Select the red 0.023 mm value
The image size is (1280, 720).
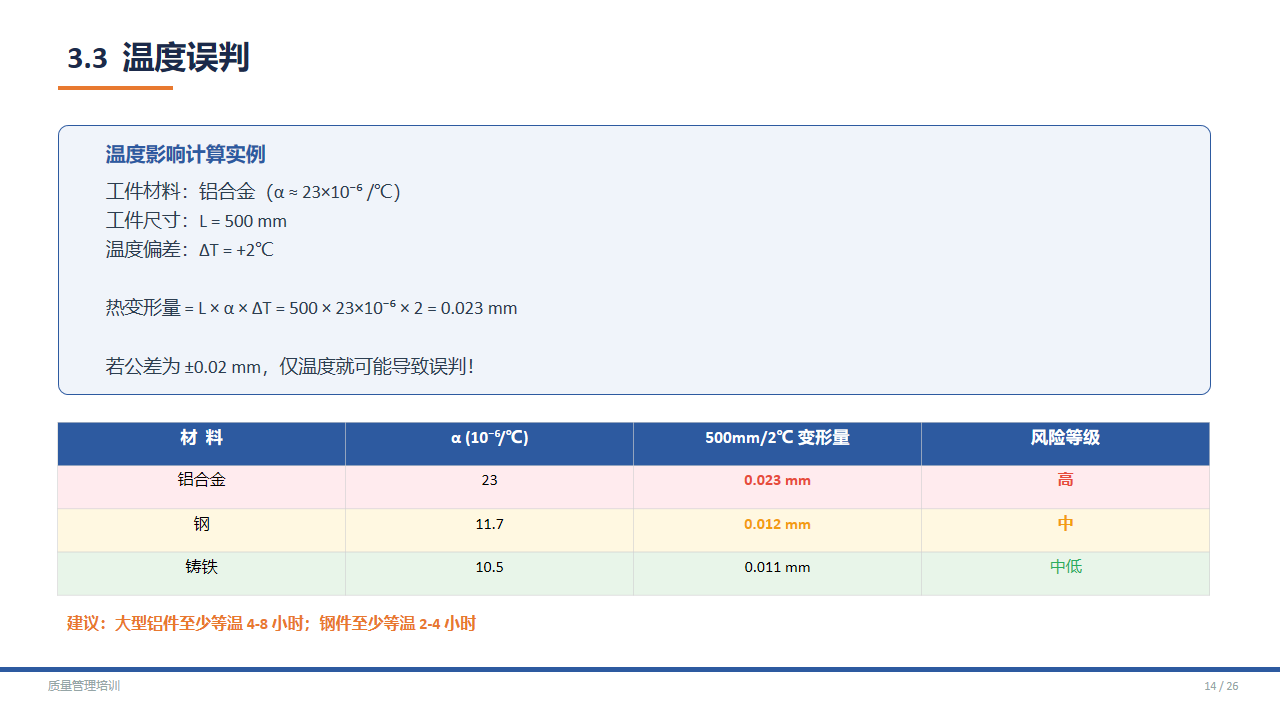(777, 480)
